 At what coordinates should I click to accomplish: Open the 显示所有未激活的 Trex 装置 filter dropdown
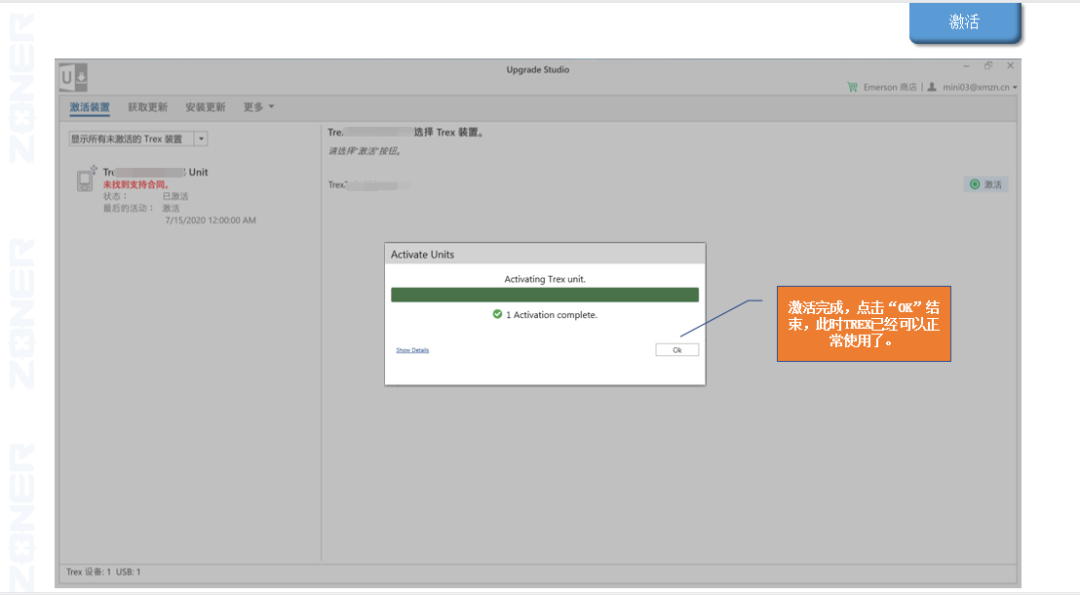[x=201, y=139]
